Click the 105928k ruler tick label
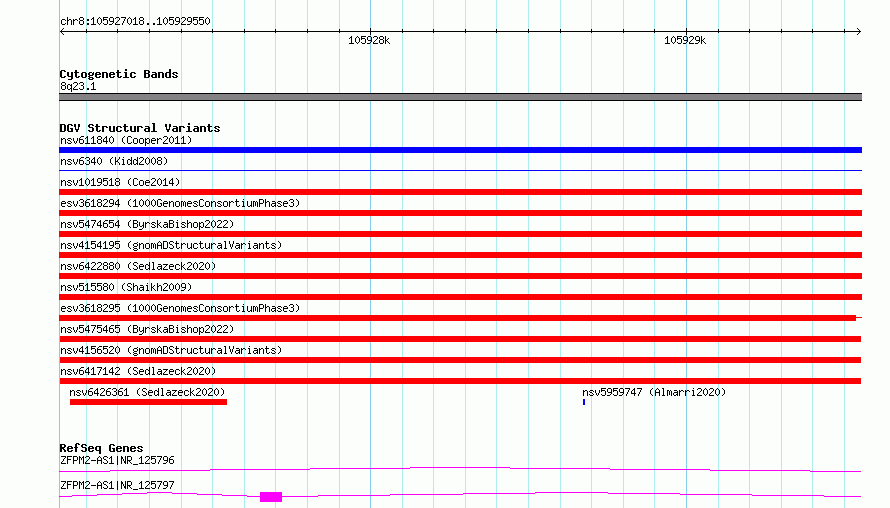890x508 pixels. [x=369, y=40]
